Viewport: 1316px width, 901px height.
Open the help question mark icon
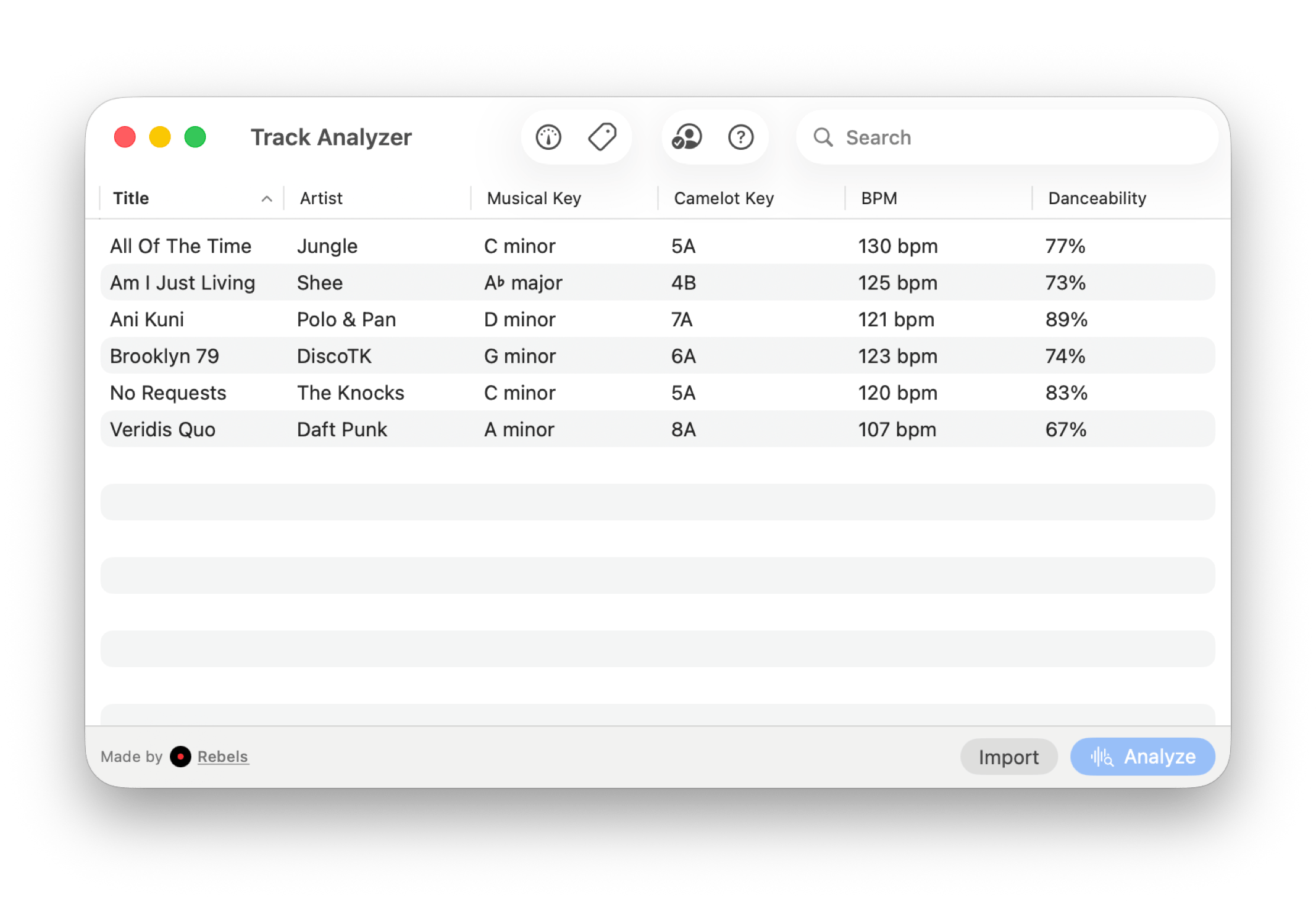tap(741, 137)
